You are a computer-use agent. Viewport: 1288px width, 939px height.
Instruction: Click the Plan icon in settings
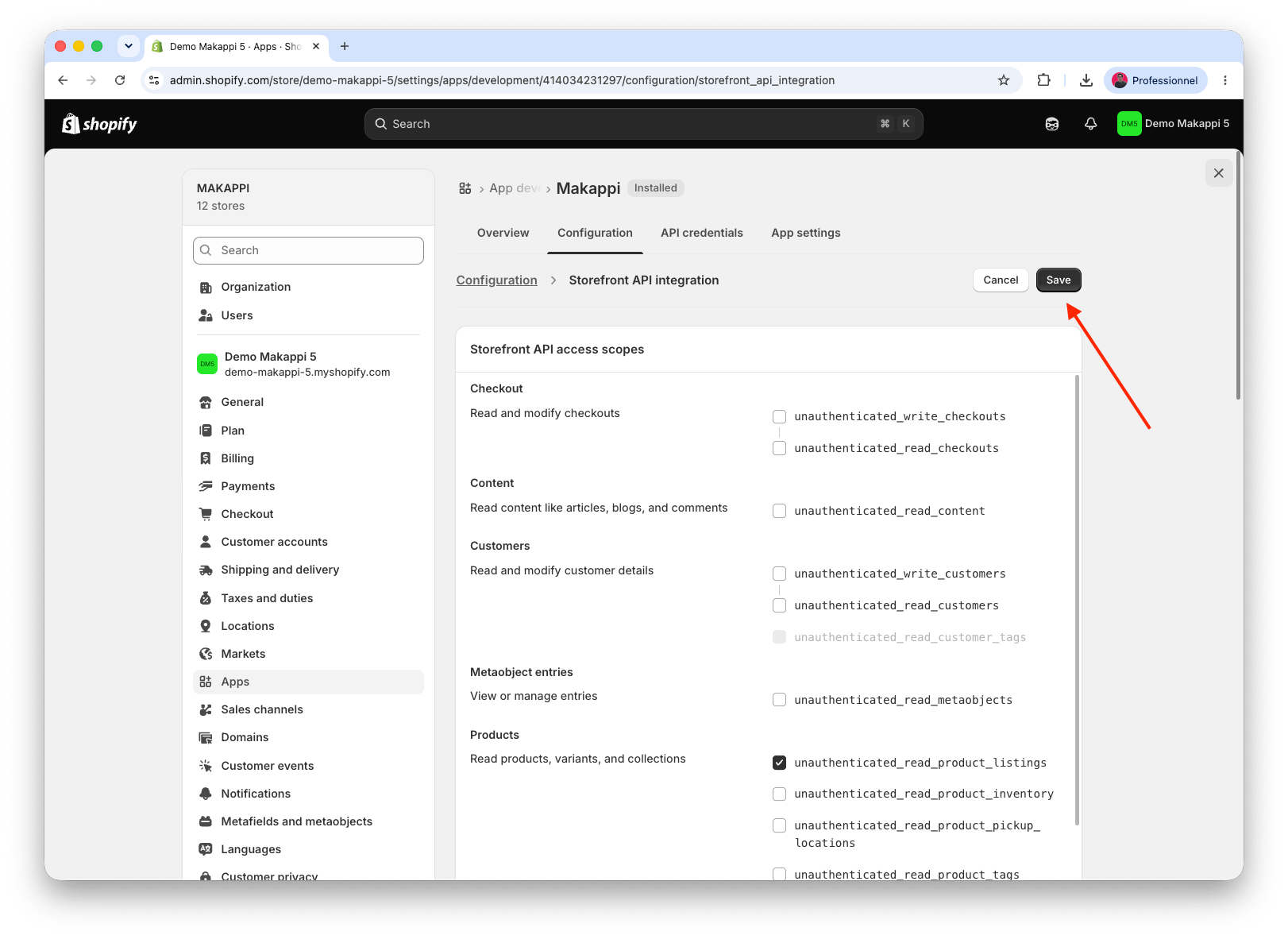coord(206,431)
